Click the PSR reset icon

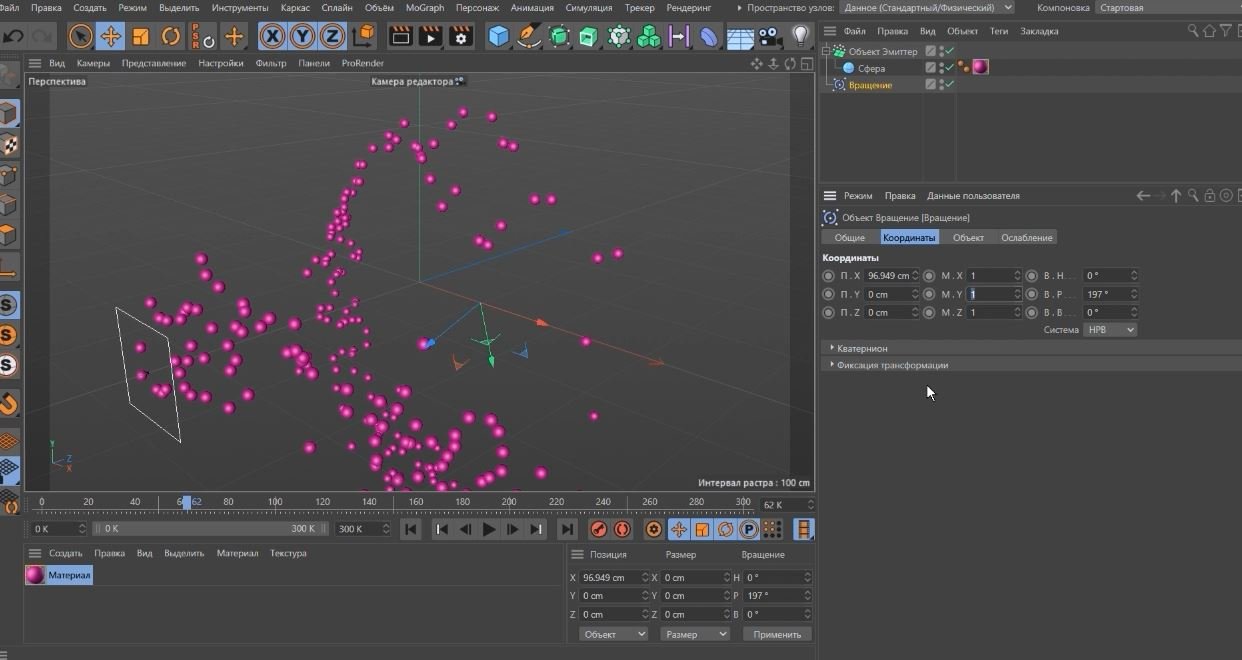pyautogui.click(x=202, y=37)
